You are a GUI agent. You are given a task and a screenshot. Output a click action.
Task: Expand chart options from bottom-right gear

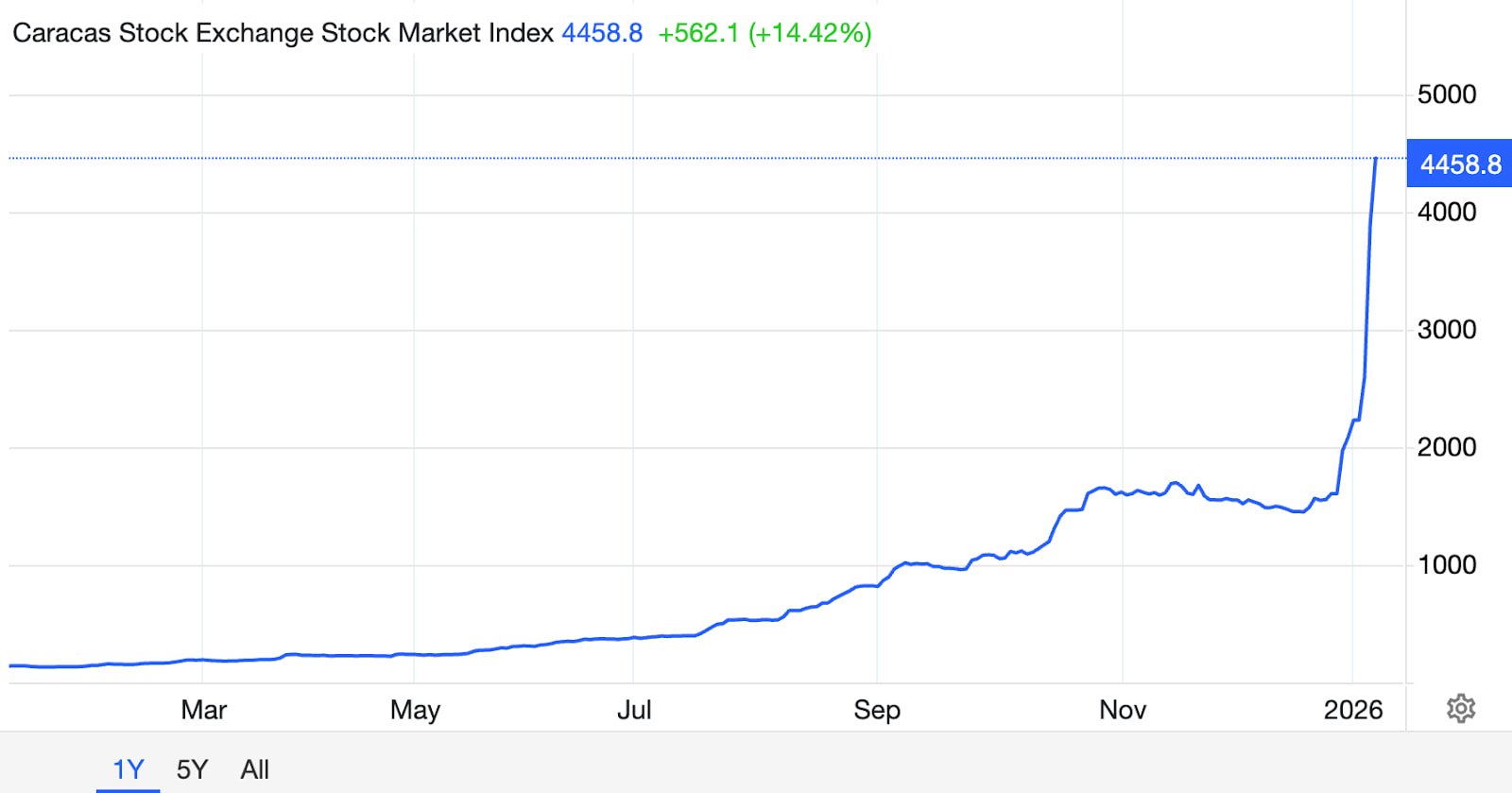tap(1460, 706)
